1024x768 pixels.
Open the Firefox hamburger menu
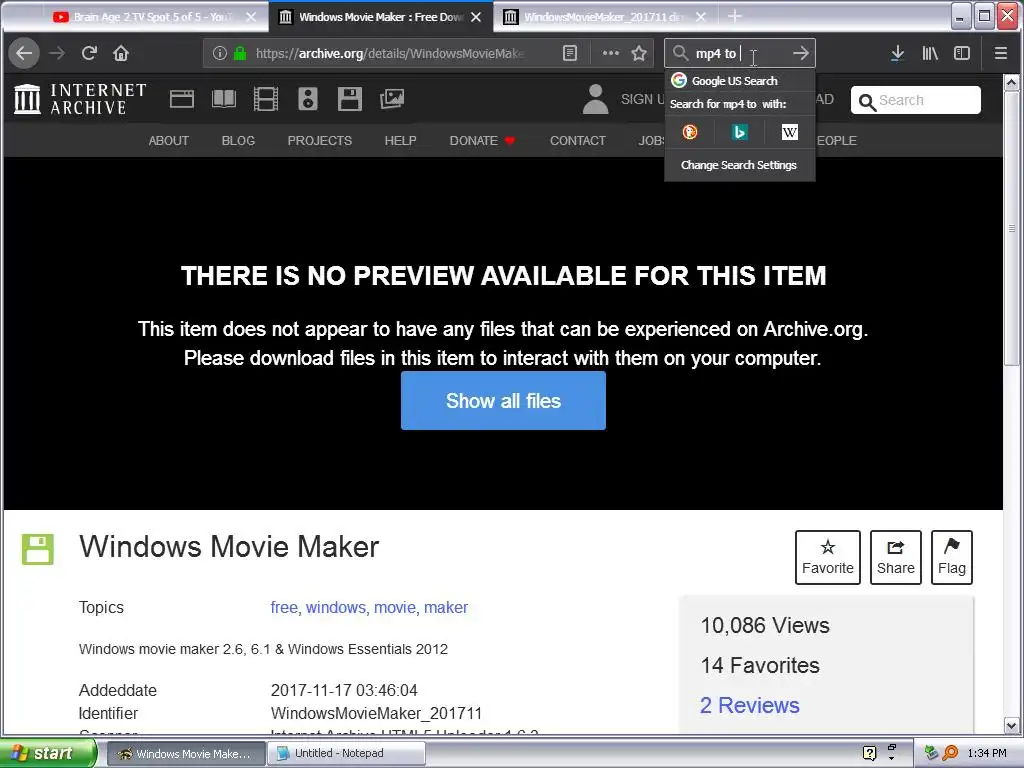pyautogui.click(x=1000, y=53)
